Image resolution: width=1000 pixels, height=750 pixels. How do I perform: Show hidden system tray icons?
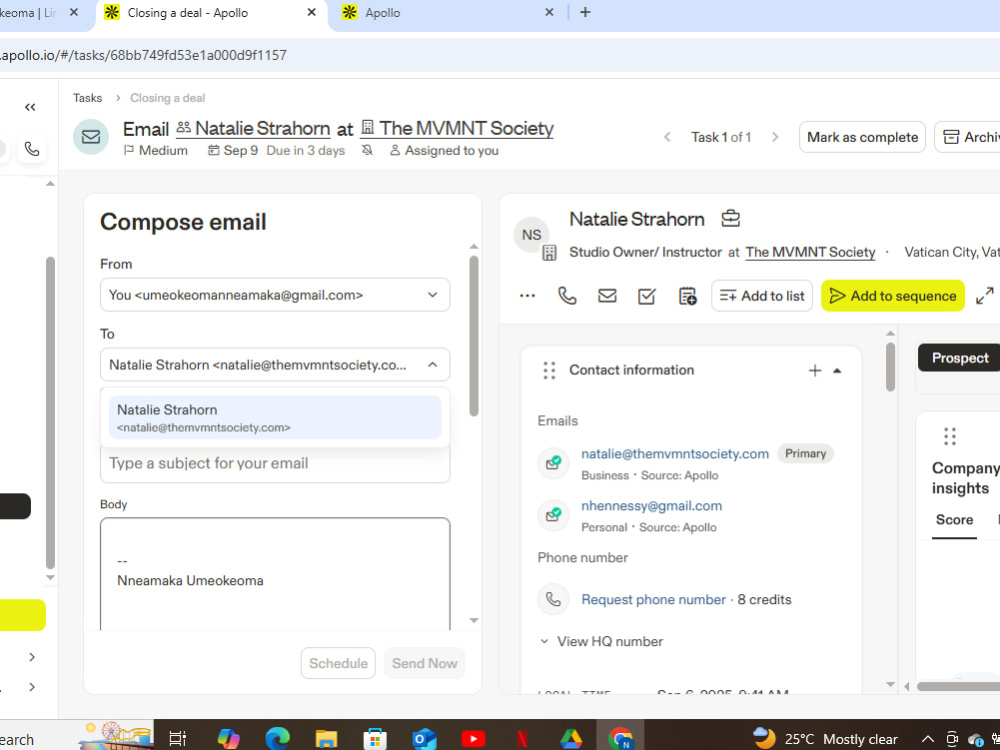[x=927, y=739]
